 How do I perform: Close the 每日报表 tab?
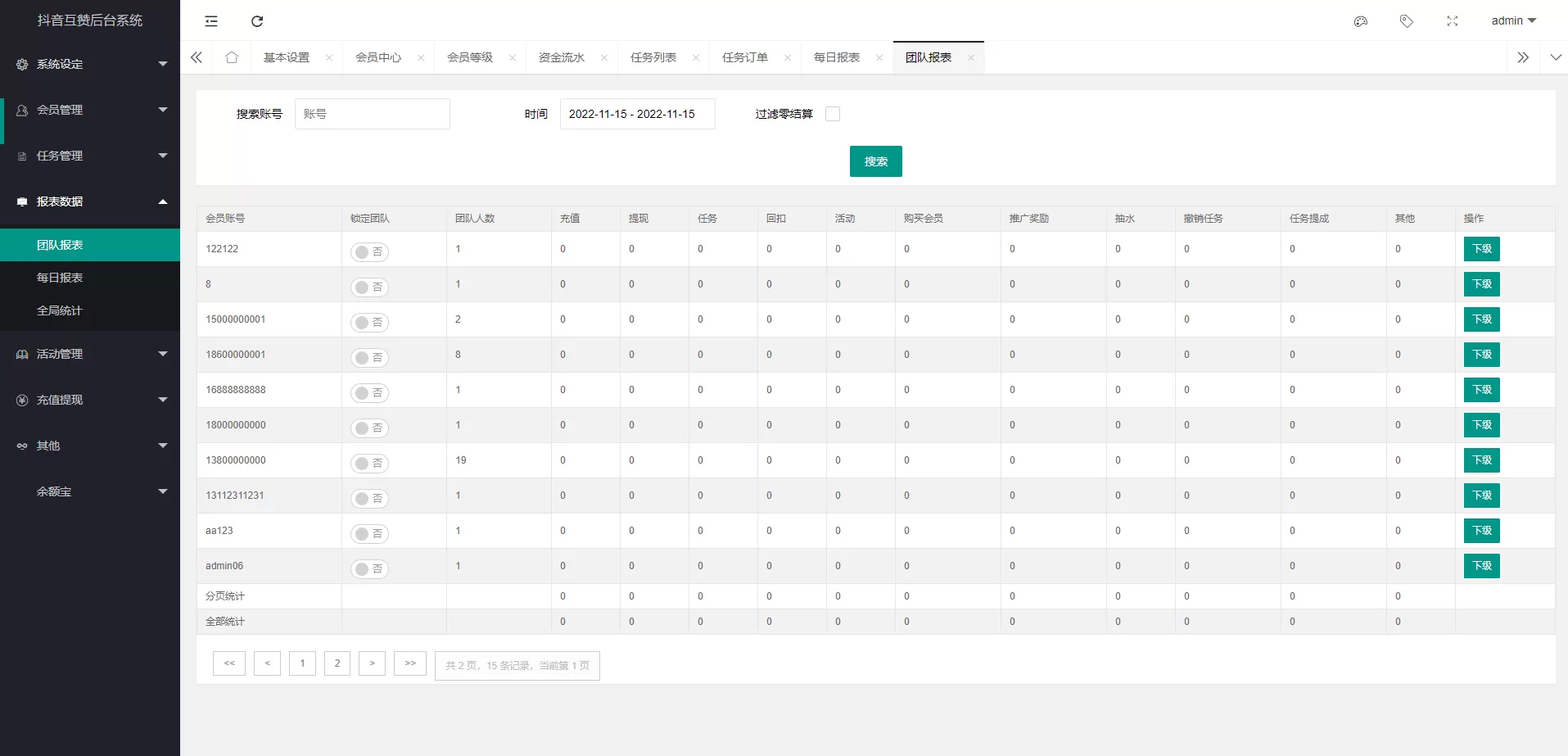(879, 57)
